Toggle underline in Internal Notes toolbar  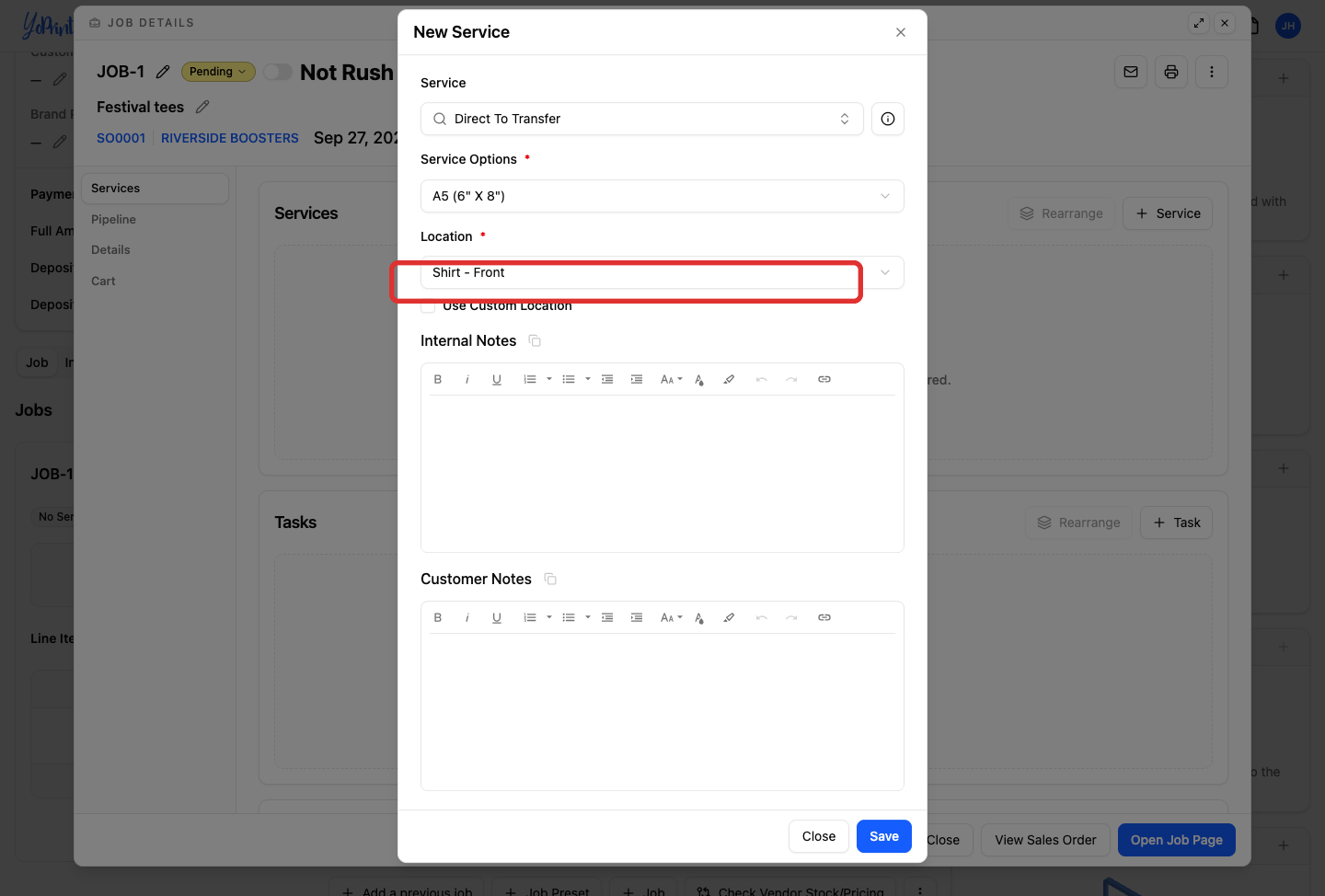pyautogui.click(x=497, y=379)
